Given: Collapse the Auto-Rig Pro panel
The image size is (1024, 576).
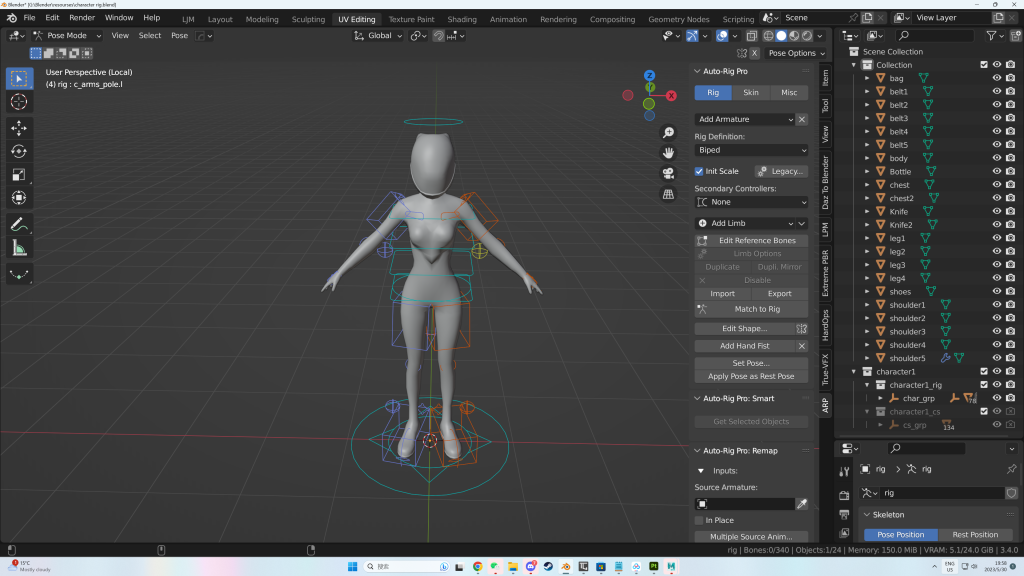Looking at the screenshot, I should 697,71.
